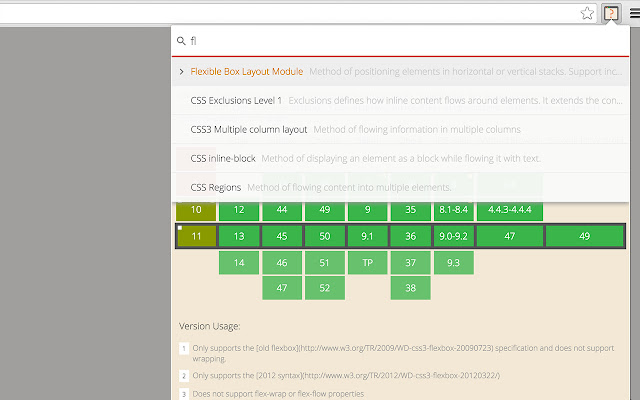Image resolution: width=640 pixels, height=400 pixels.
Task: Click the Firefox version 46 cell
Action: click(x=282, y=262)
